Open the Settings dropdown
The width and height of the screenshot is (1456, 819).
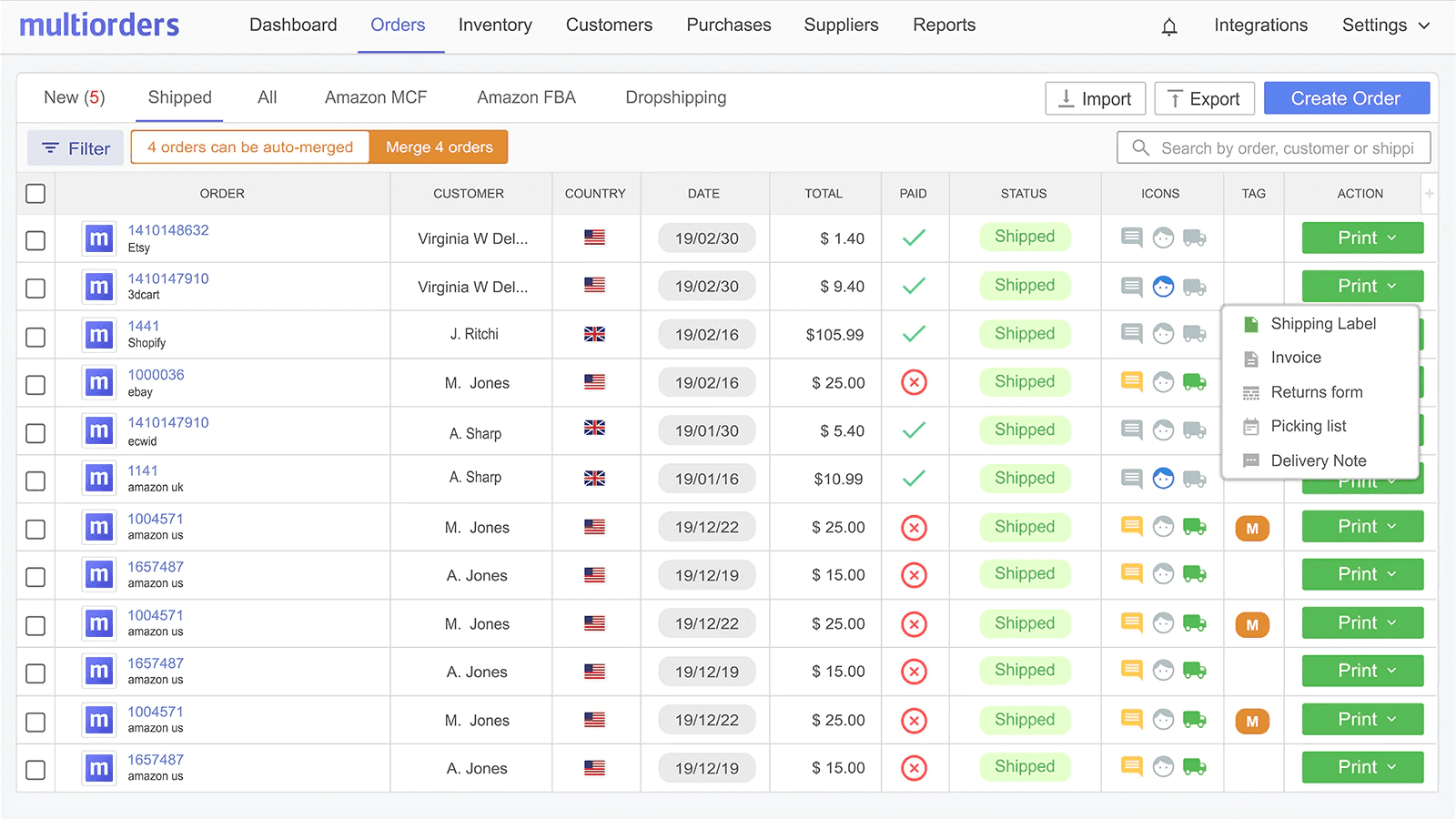pyautogui.click(x=1383, y=25)
